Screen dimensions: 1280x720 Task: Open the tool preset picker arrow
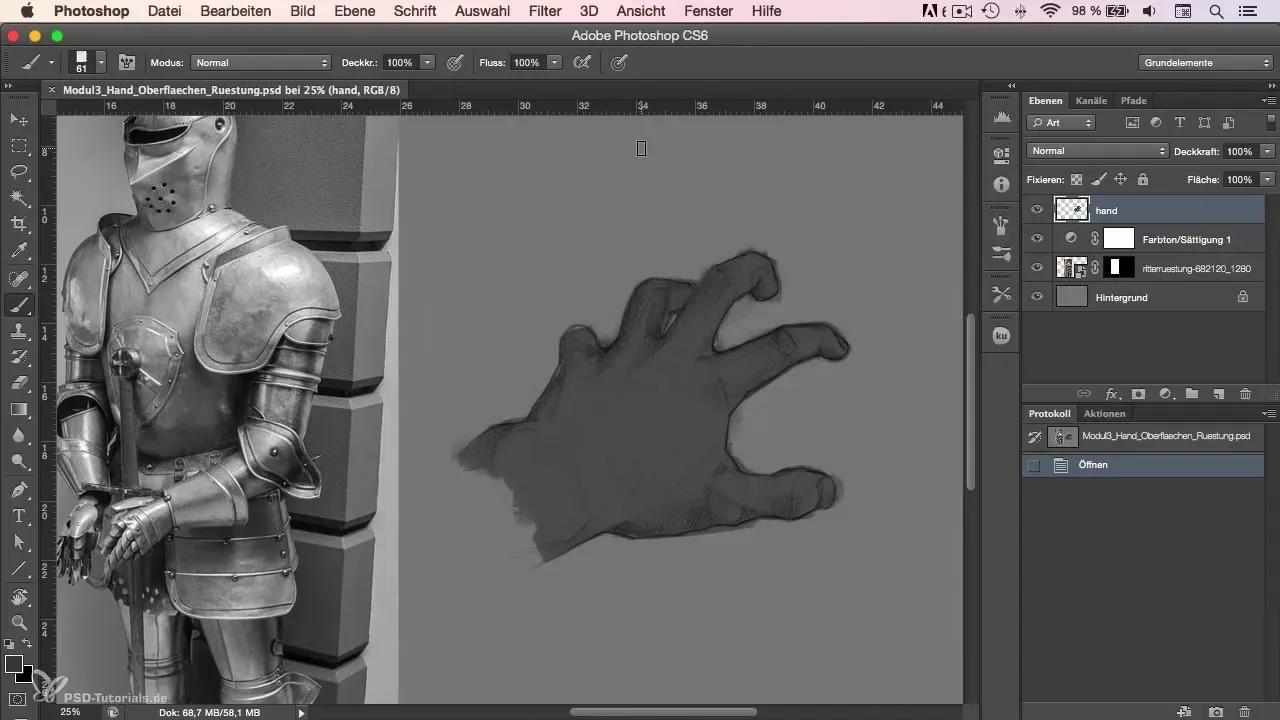51,62
